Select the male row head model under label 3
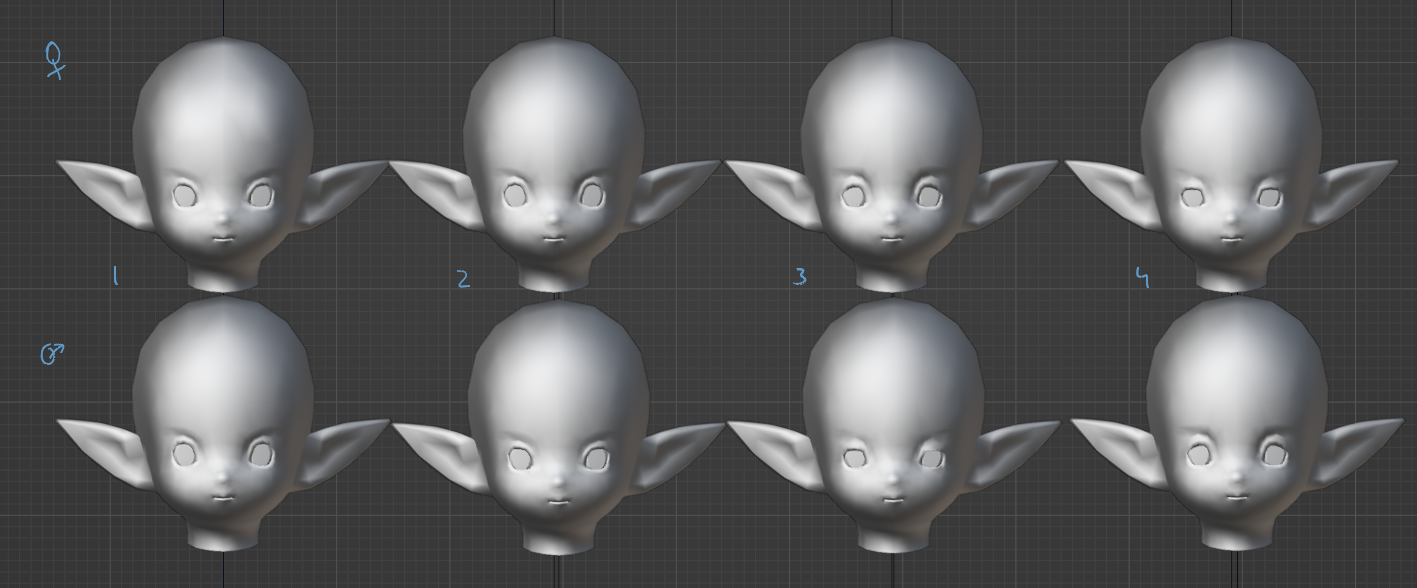This screenshot has width=1417, height=588. tap(893, 426)
